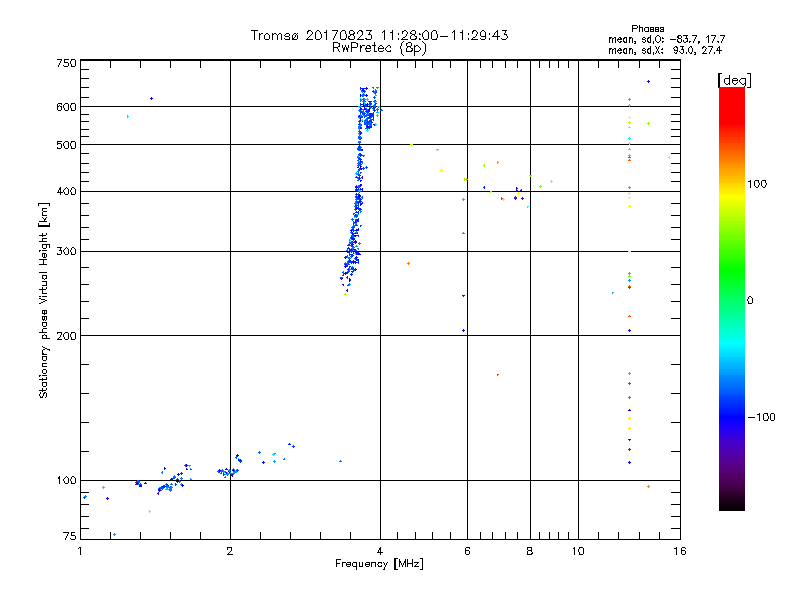800x600 pixels.
Task: Click the 'RwPretec (8p)' subtitle
Action: coord(379,48)
